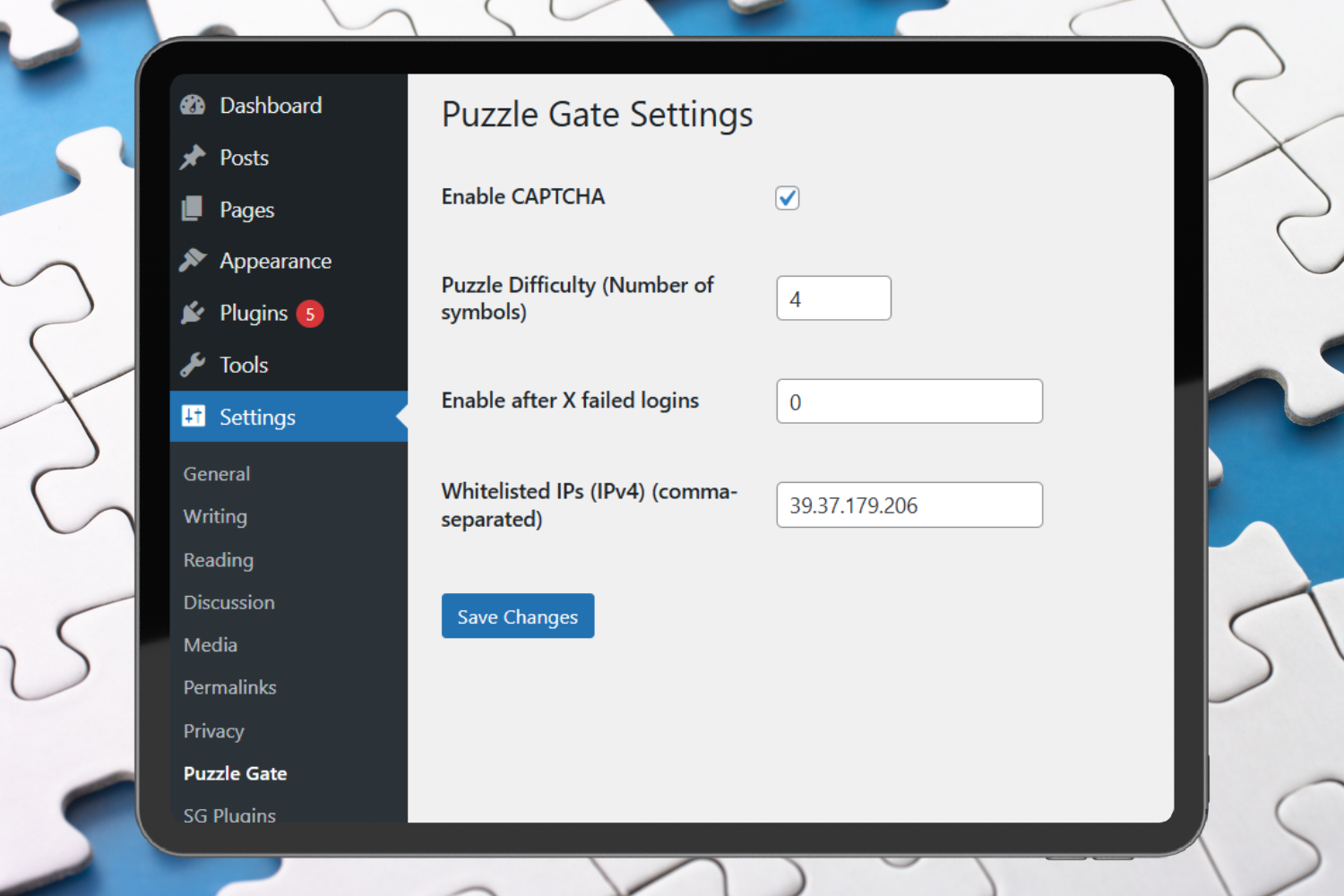The image size is (1344, 896).
Task: Open Media settings submenu
Action: pos(211,645)
